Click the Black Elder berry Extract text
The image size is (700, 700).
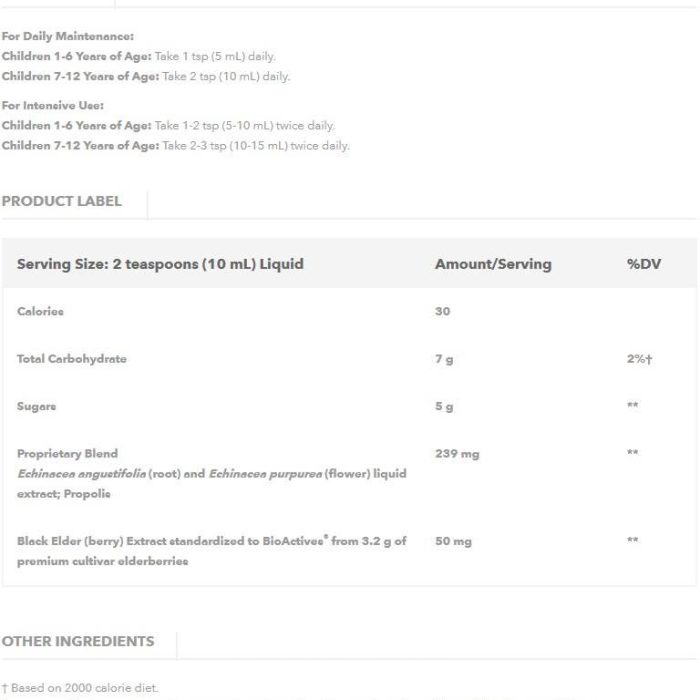pos(212,551)
